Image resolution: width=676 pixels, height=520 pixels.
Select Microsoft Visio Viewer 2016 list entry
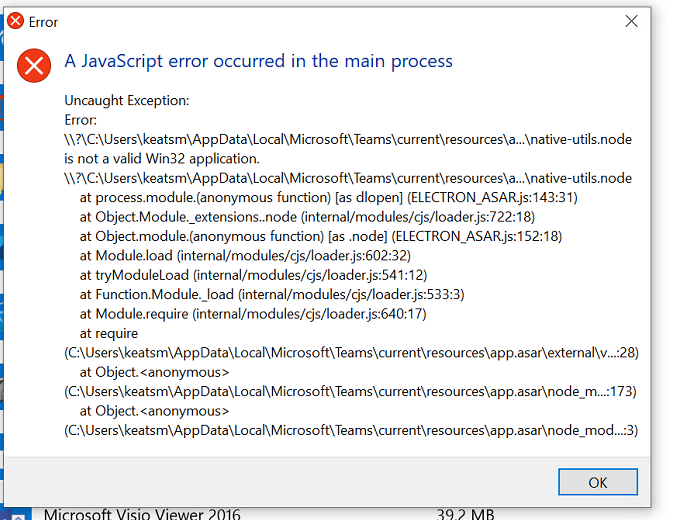point(142,514)
